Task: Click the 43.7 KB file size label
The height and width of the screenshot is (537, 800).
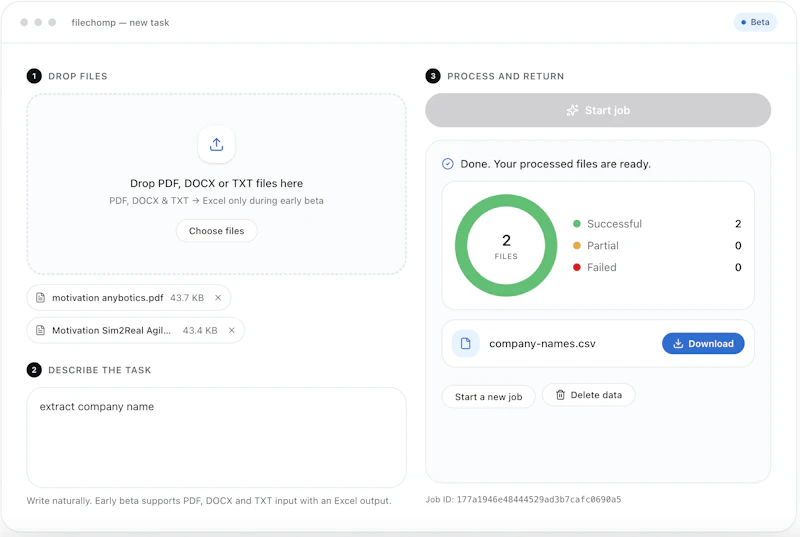Action: coord(187,298)
